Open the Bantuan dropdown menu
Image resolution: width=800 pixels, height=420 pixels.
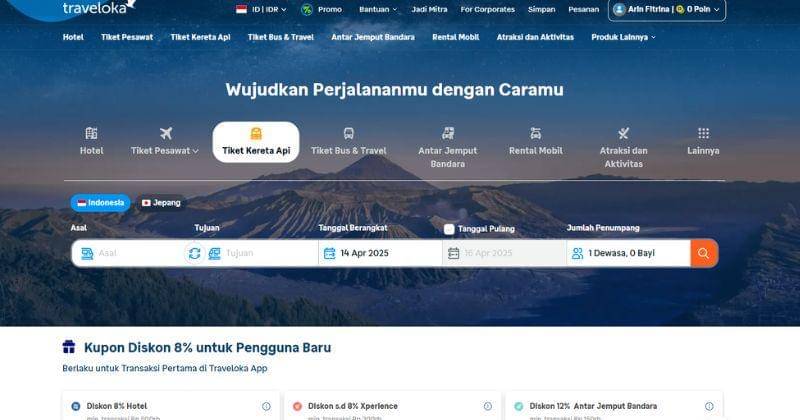coord(378,9)
